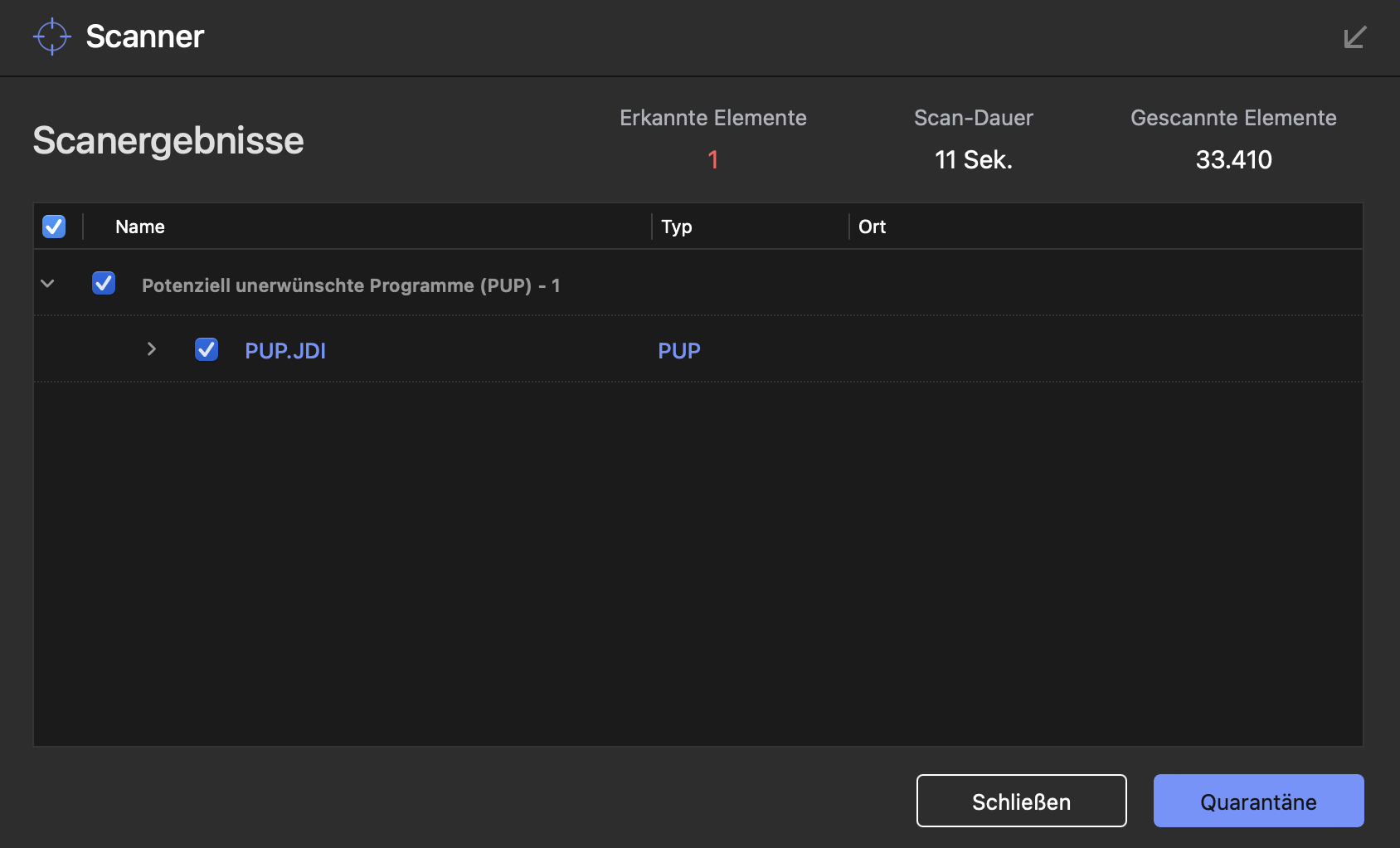Uncheck the Potenziell unerwünschte Programme group checkbox
The image size is (1400, 848).
coord(104,284)
